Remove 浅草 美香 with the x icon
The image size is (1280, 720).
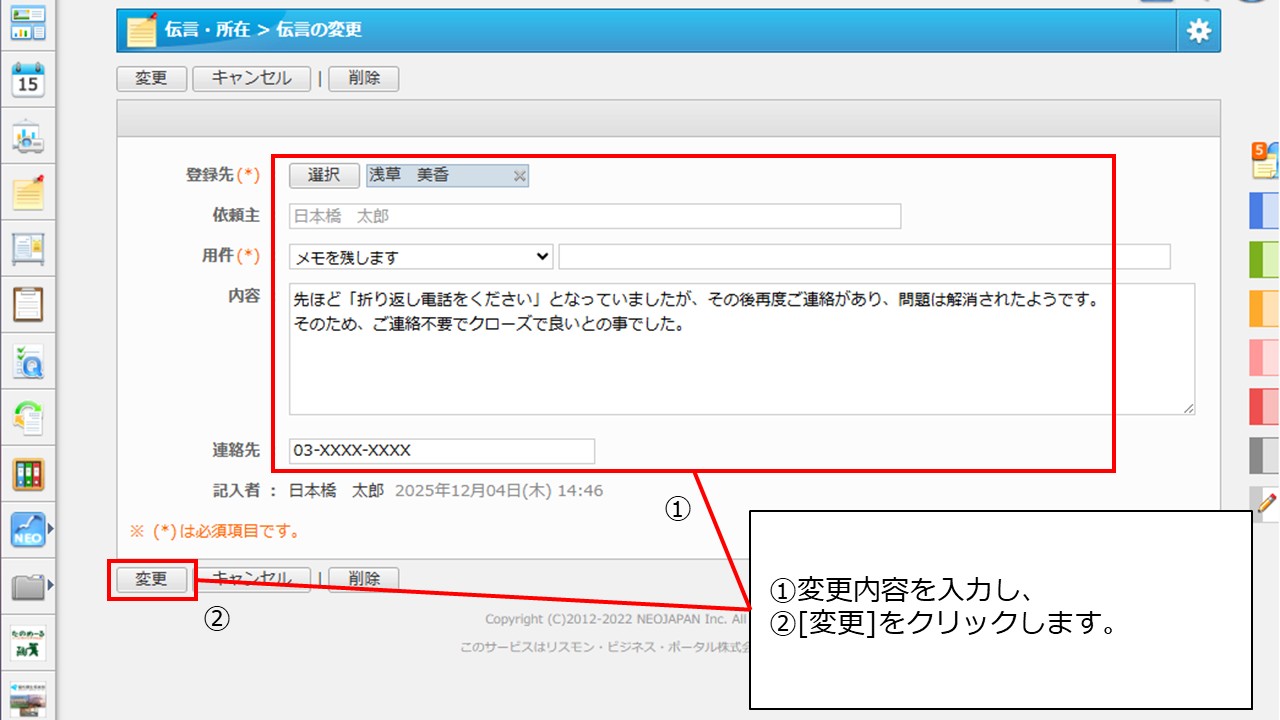pyautogui.click(x=519, y=176)
